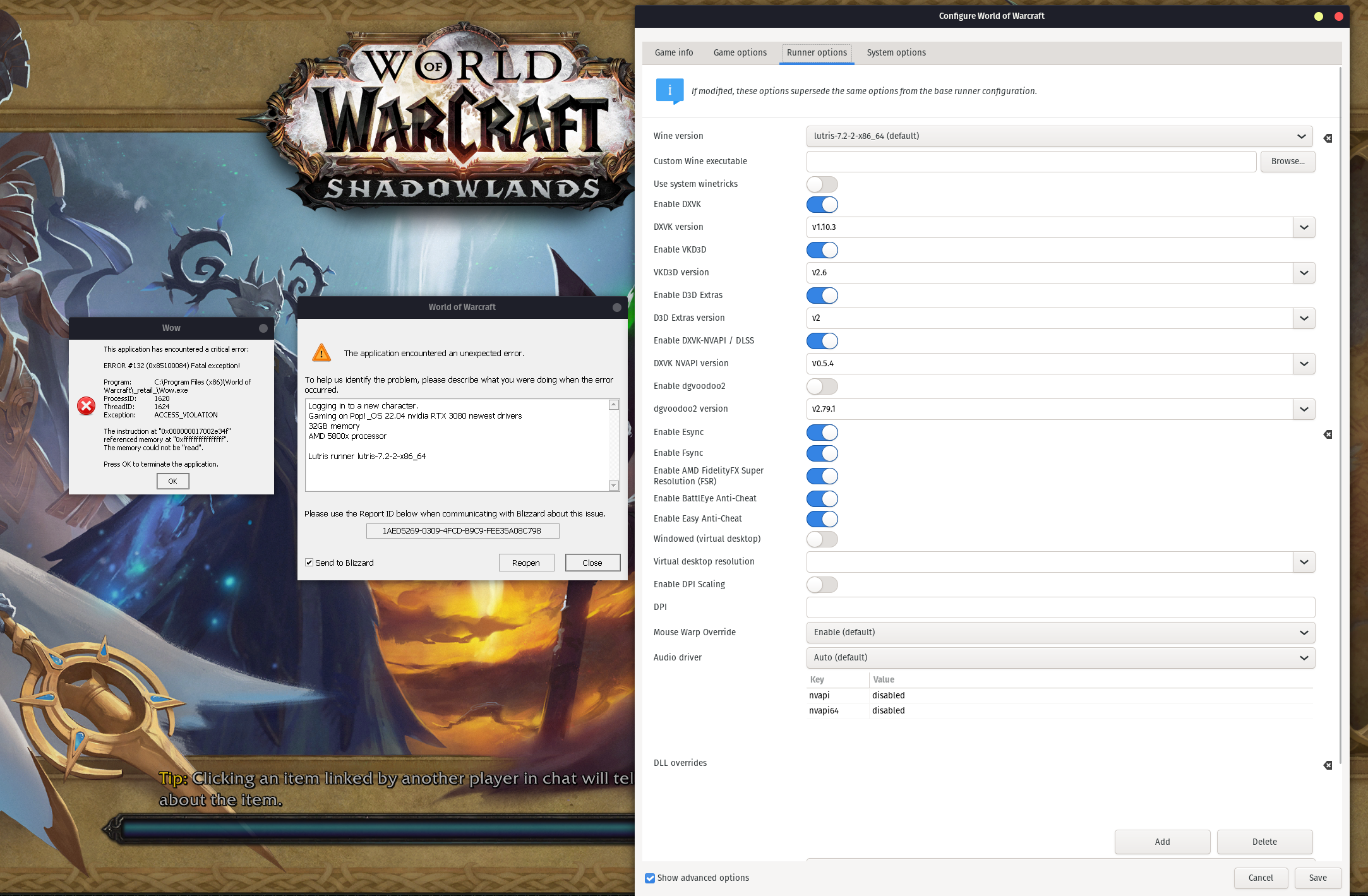
Task: Click scroll-down arrow in description textbox
Action: point(613,485)
